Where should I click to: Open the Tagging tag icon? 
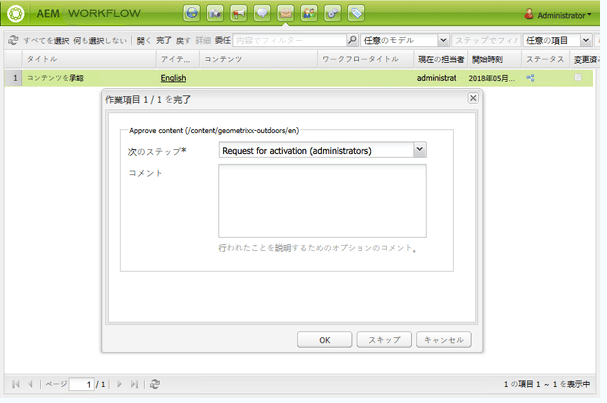(356, 13)
